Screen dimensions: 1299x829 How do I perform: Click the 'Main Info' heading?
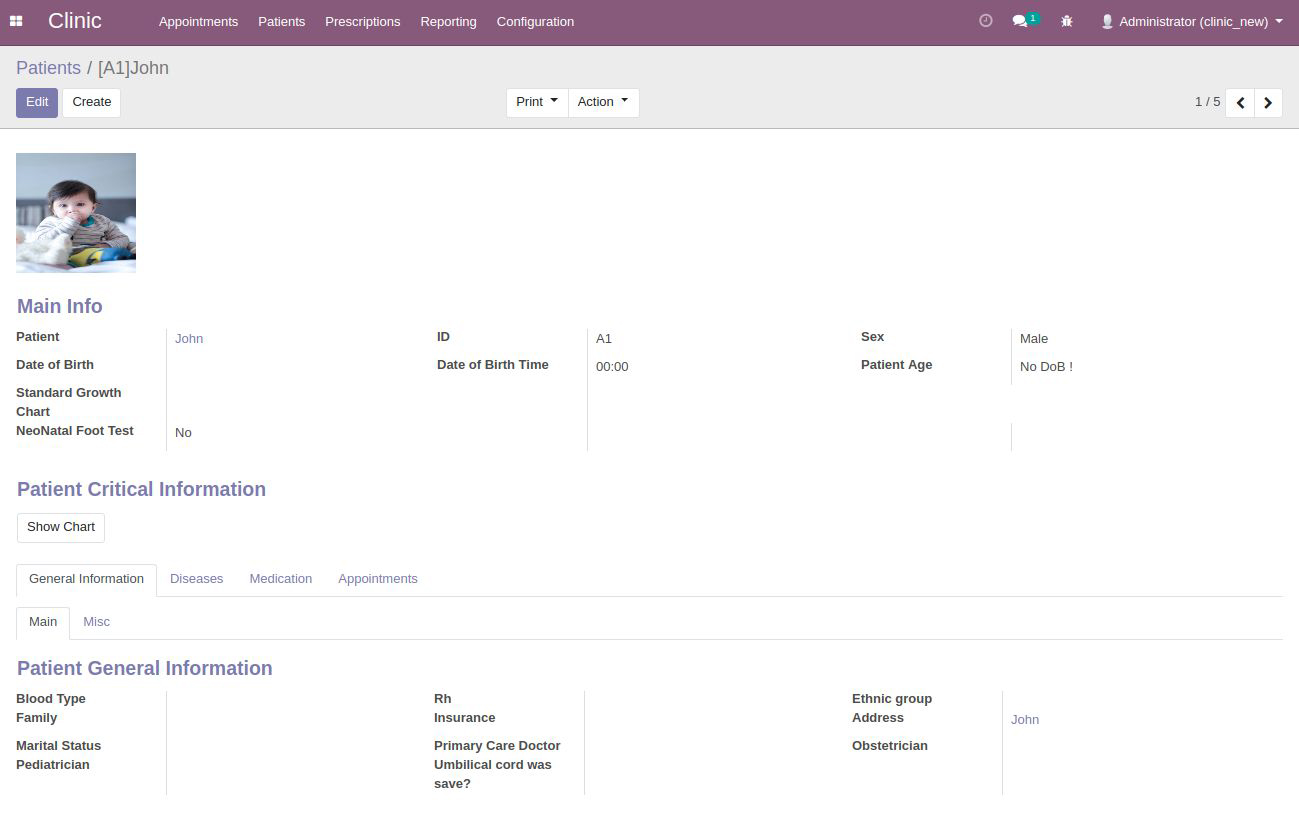click(60, 306)
